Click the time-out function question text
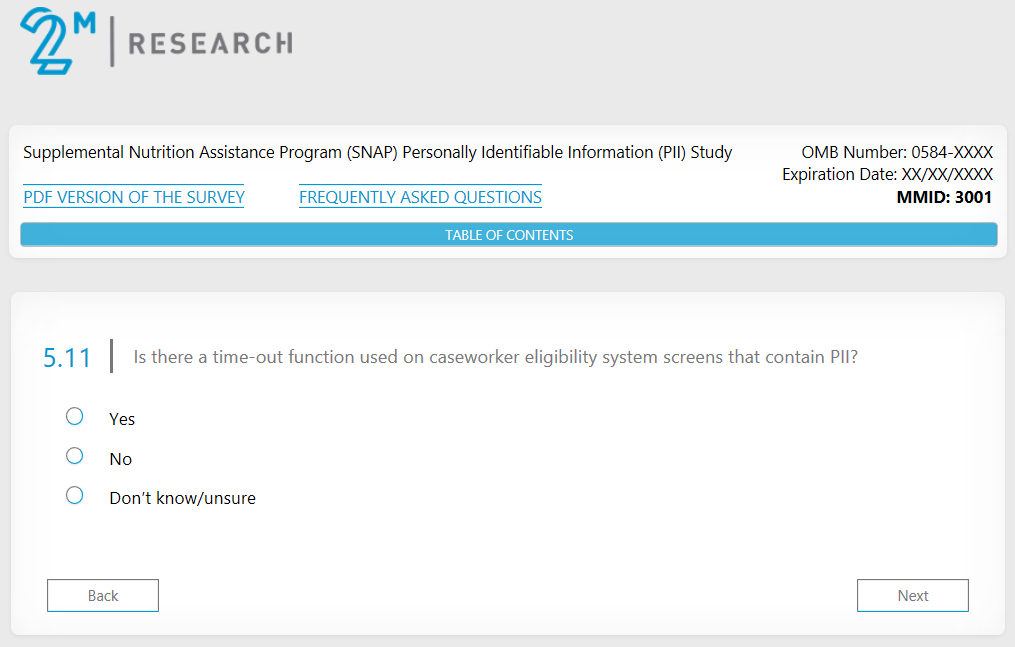 495,357
